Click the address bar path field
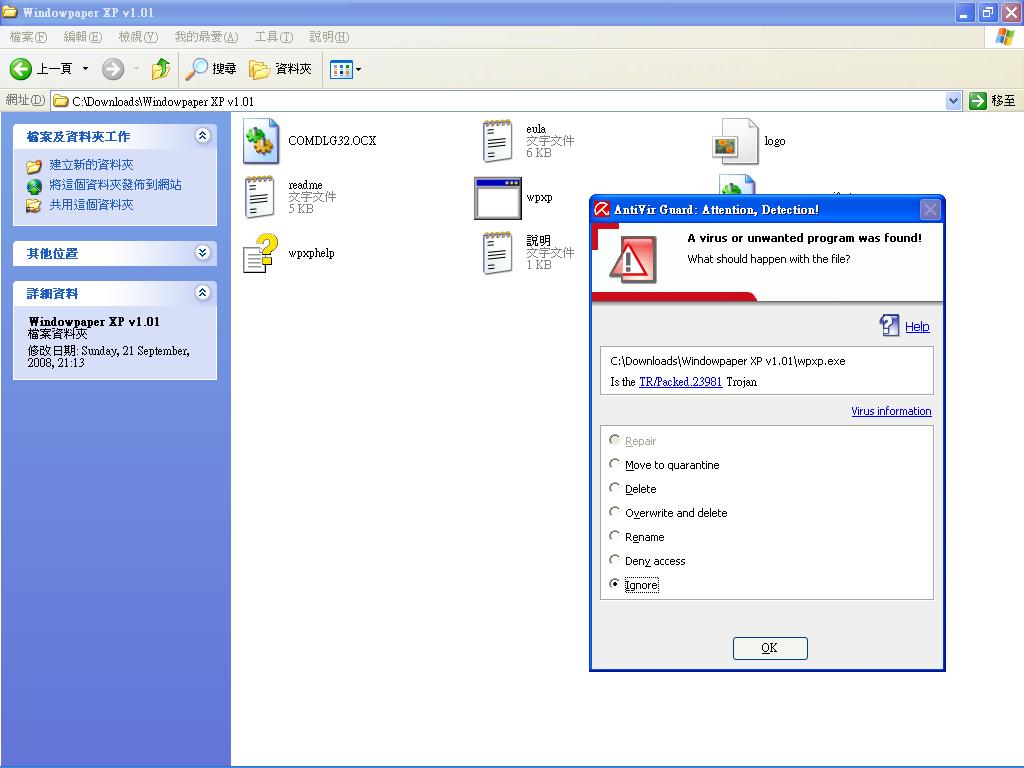 coord(500,101)
